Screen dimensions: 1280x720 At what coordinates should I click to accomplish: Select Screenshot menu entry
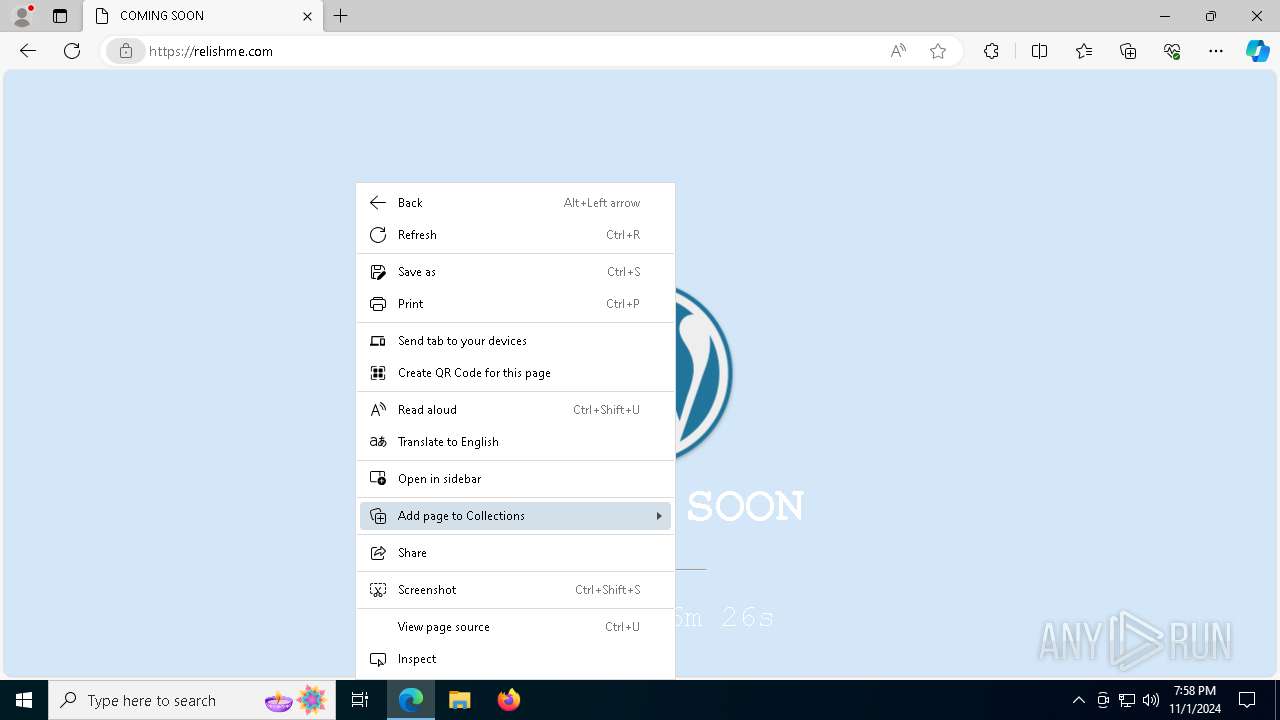(516, 590)
